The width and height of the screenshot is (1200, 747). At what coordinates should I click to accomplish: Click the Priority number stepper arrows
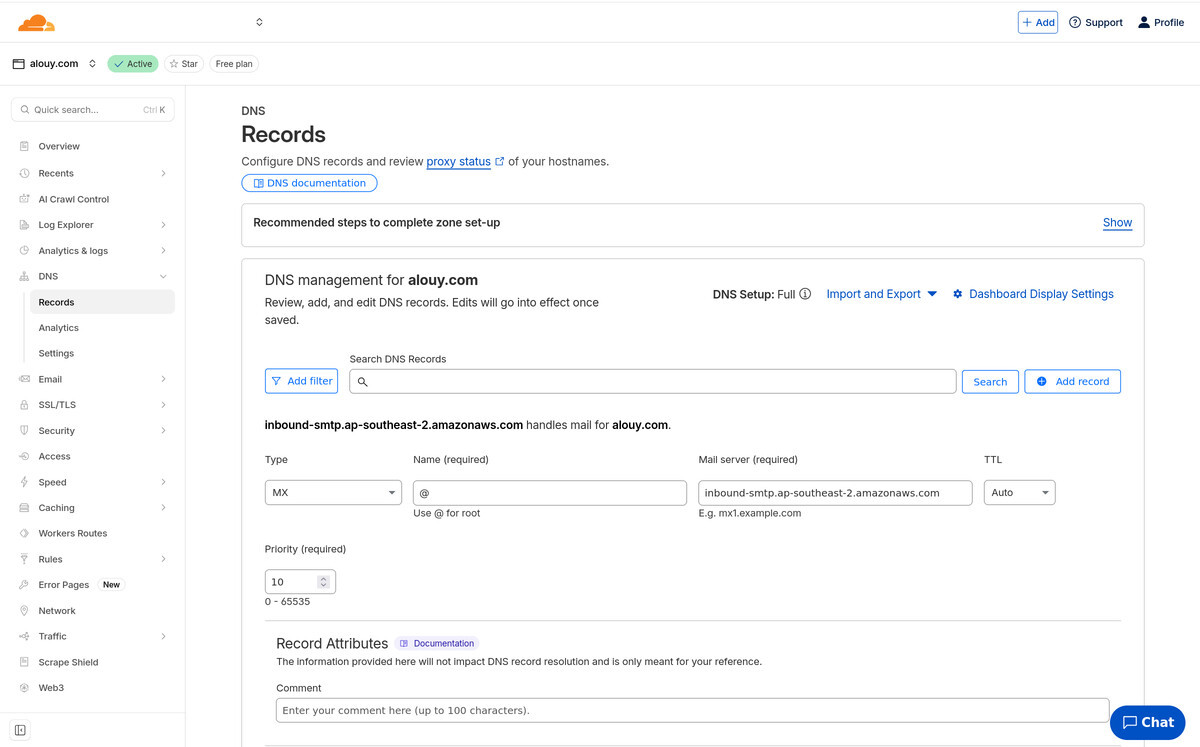[323, 582]
